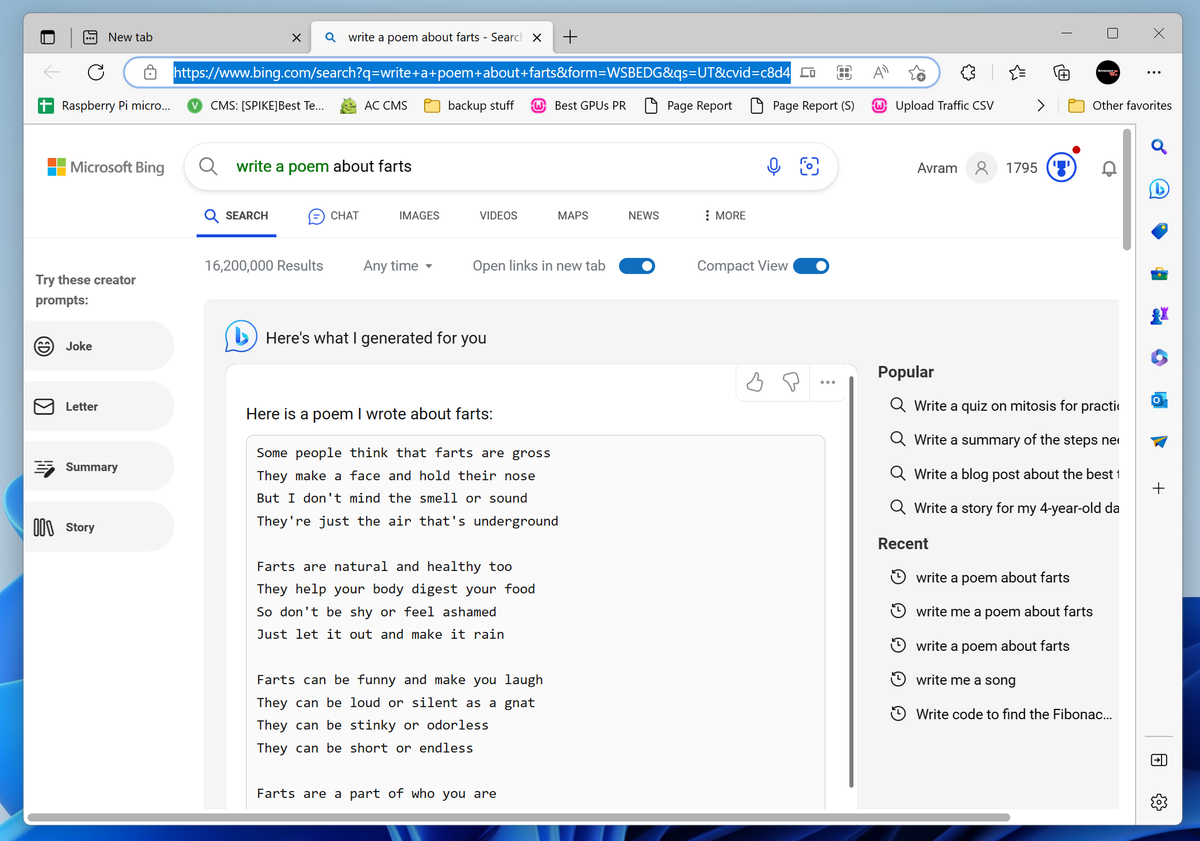Click the thumbs up on the generated poem

pyautogui.click(x=754, y=382)
